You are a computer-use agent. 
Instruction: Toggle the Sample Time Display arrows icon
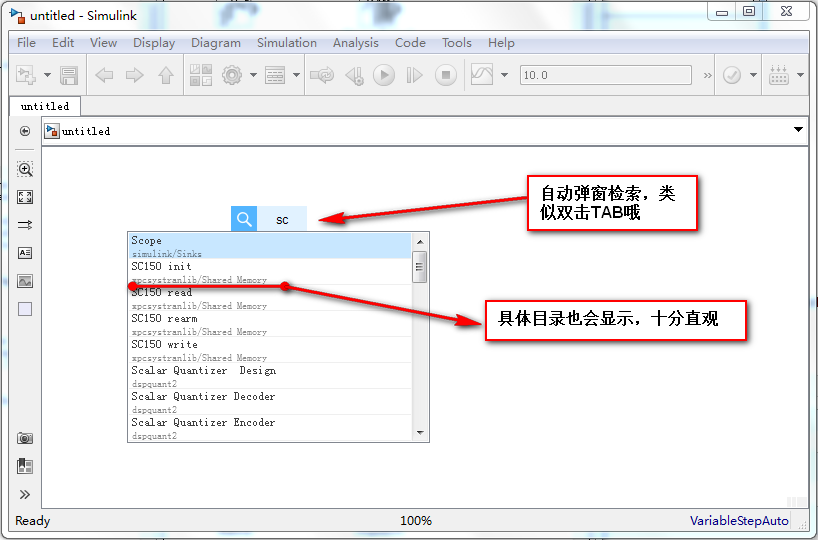pyautogui.click(x=25, y=225)
